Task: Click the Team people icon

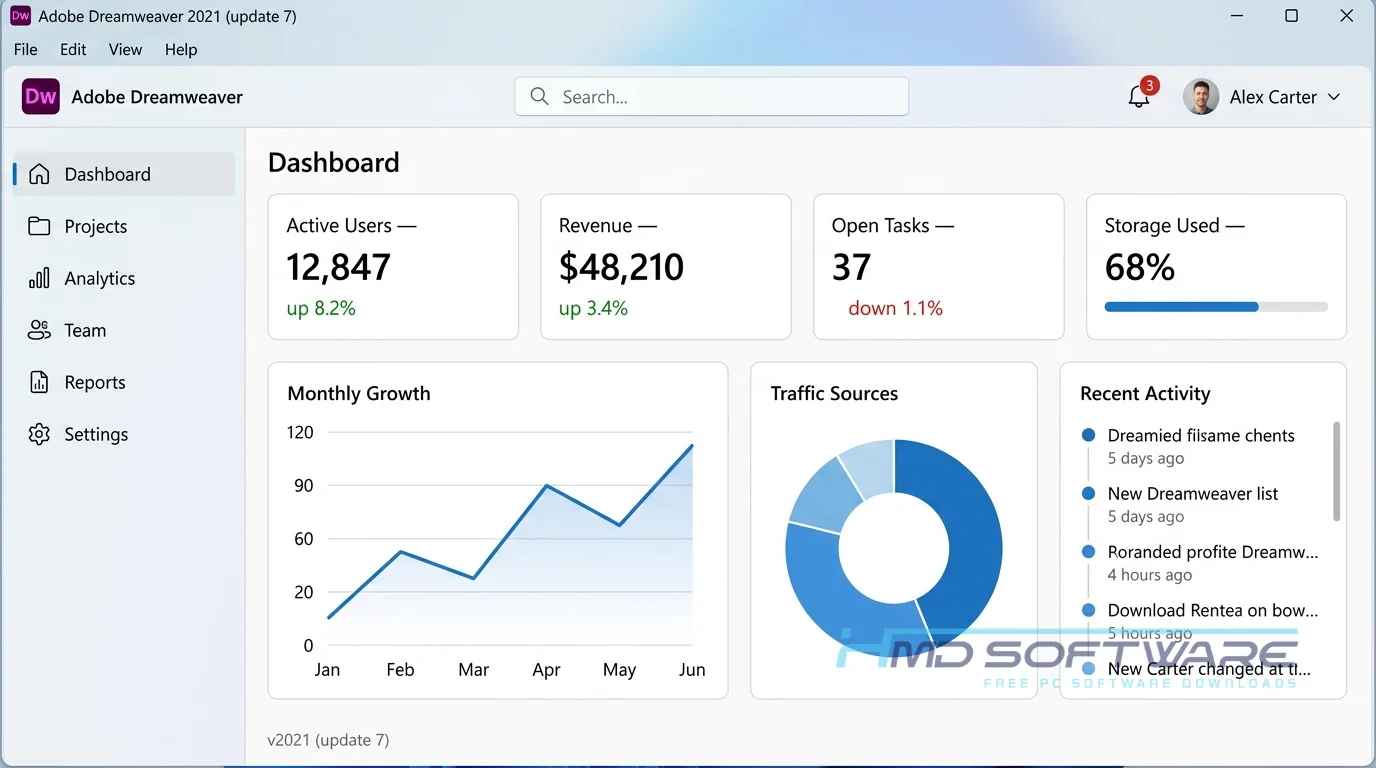Action: point(39,330)
